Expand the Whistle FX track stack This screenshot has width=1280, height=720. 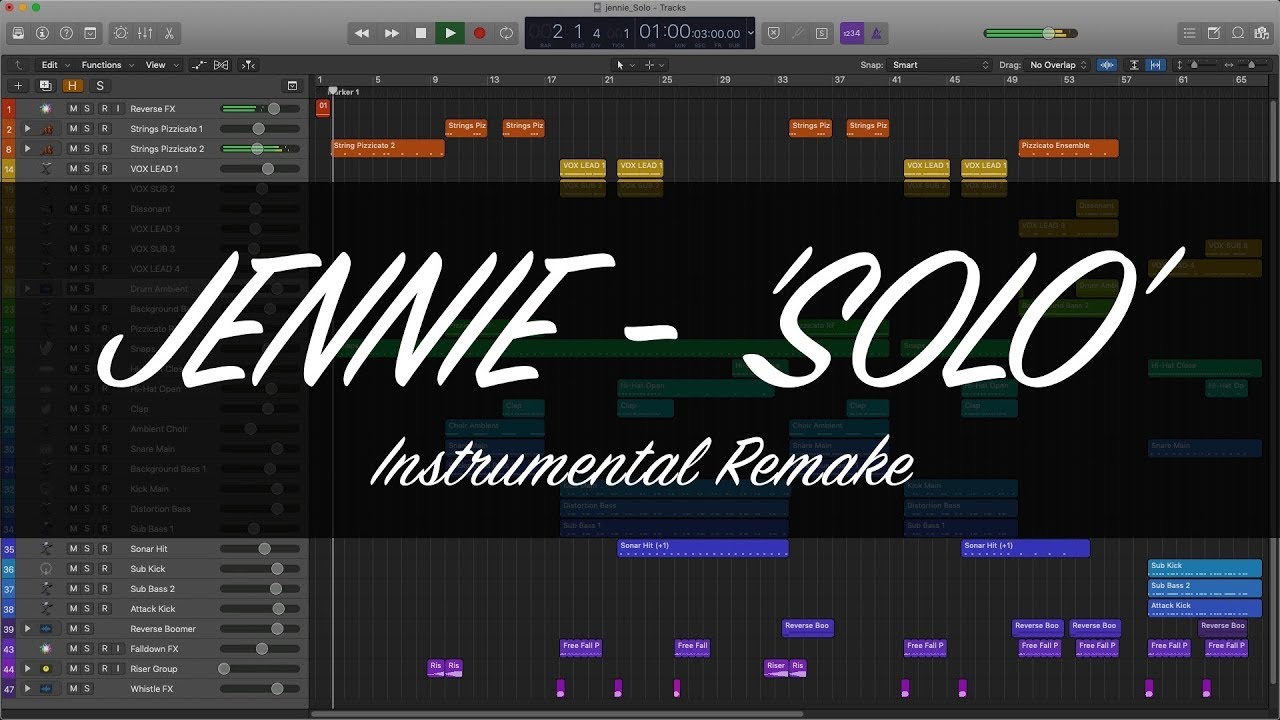(x=27, y=689)
